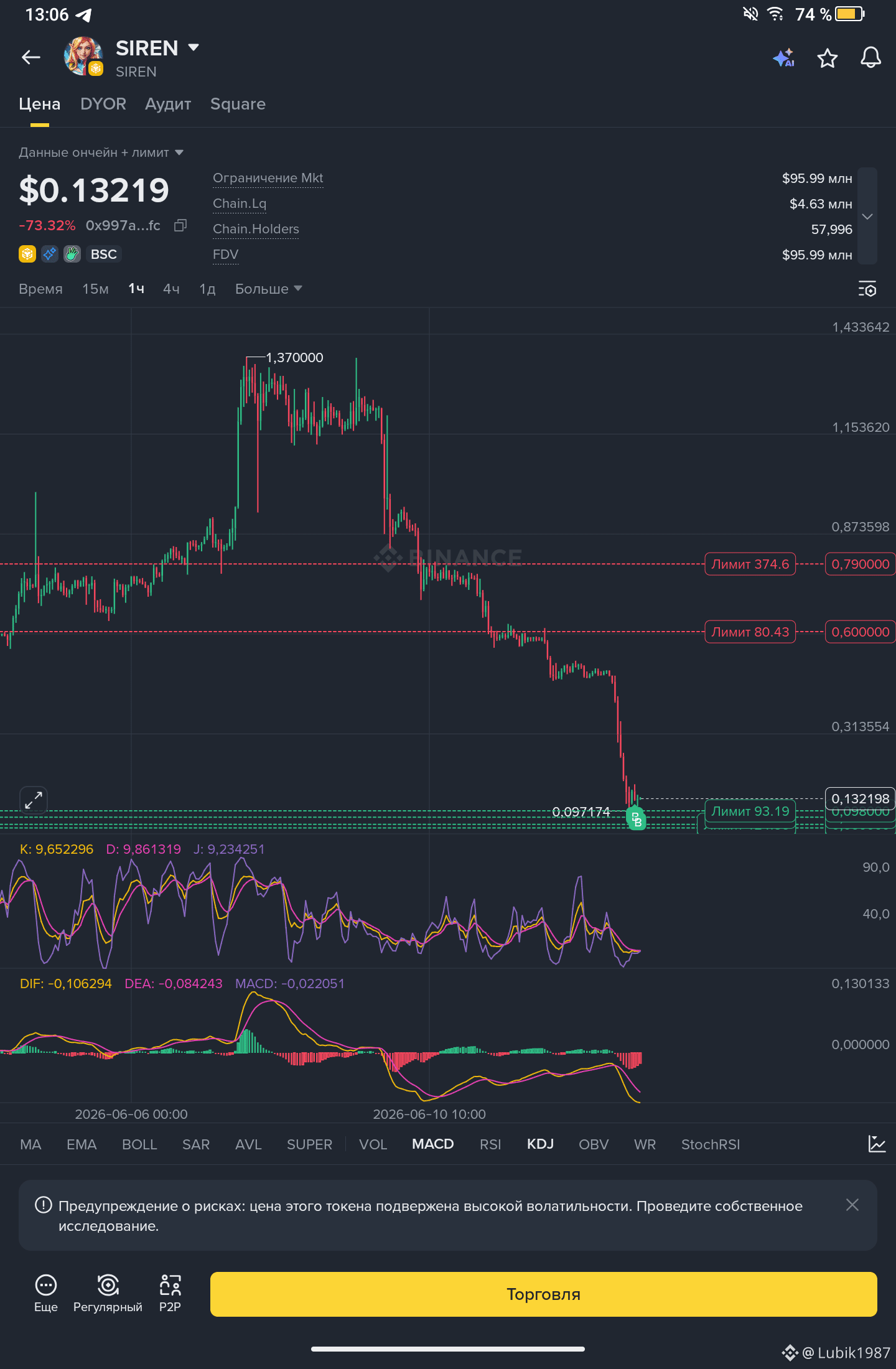Screen dimensions: 896x1369
Task: Select the 4ч timeframe
Action: click(x=171, y=289)
